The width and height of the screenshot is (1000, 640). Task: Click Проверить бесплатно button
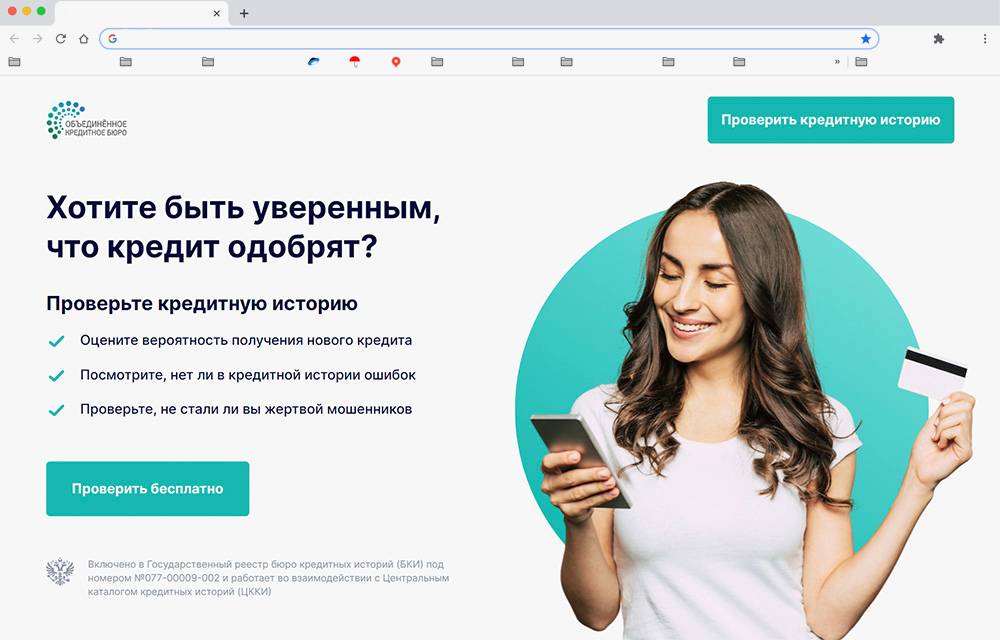coord(147,489)
